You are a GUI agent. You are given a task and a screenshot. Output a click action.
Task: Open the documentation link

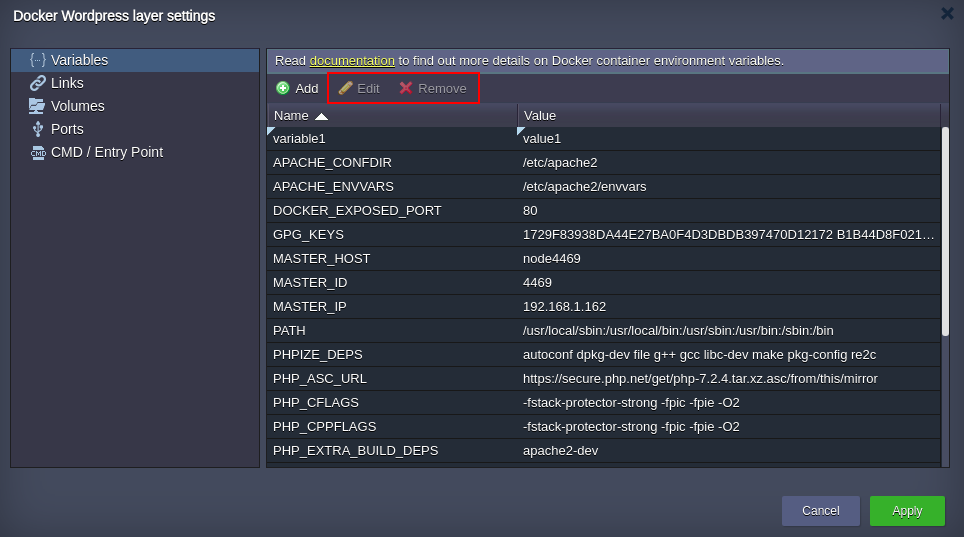click(x=352, y=61)
